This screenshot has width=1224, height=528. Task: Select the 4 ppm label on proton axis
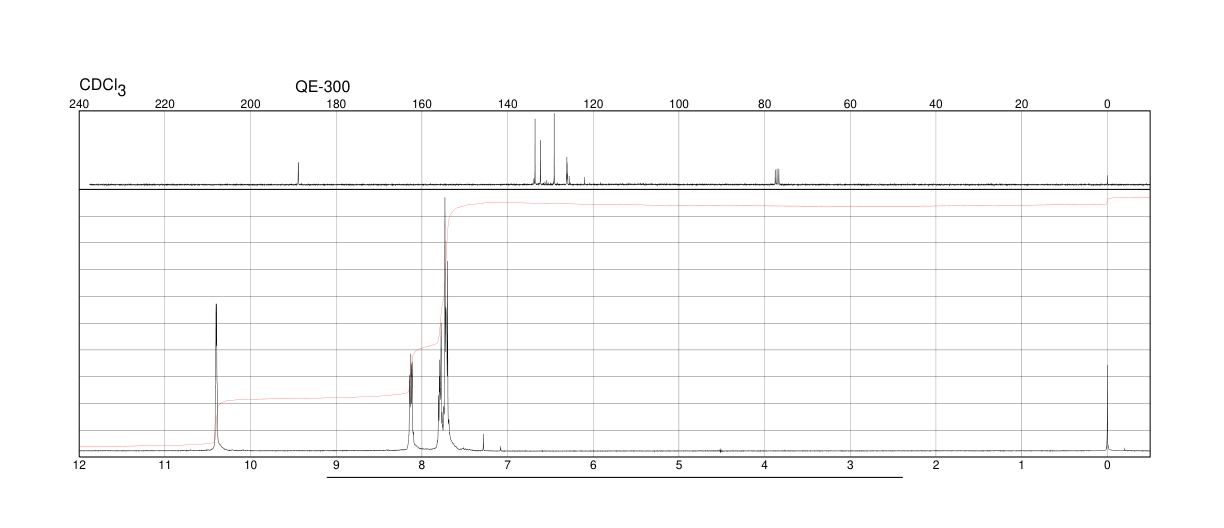click(764, 465)
